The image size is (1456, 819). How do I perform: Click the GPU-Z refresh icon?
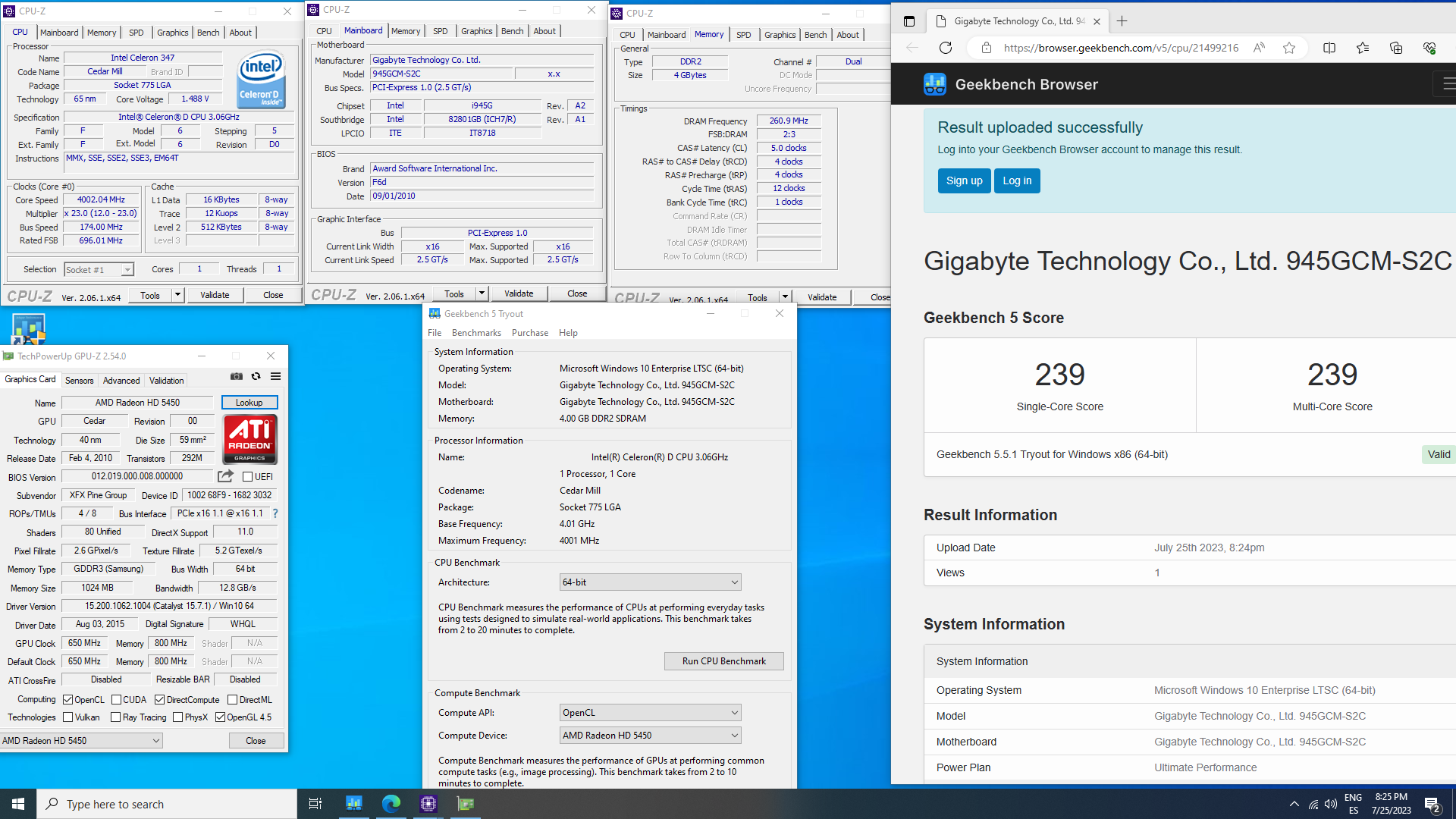[x=256, y=376]
